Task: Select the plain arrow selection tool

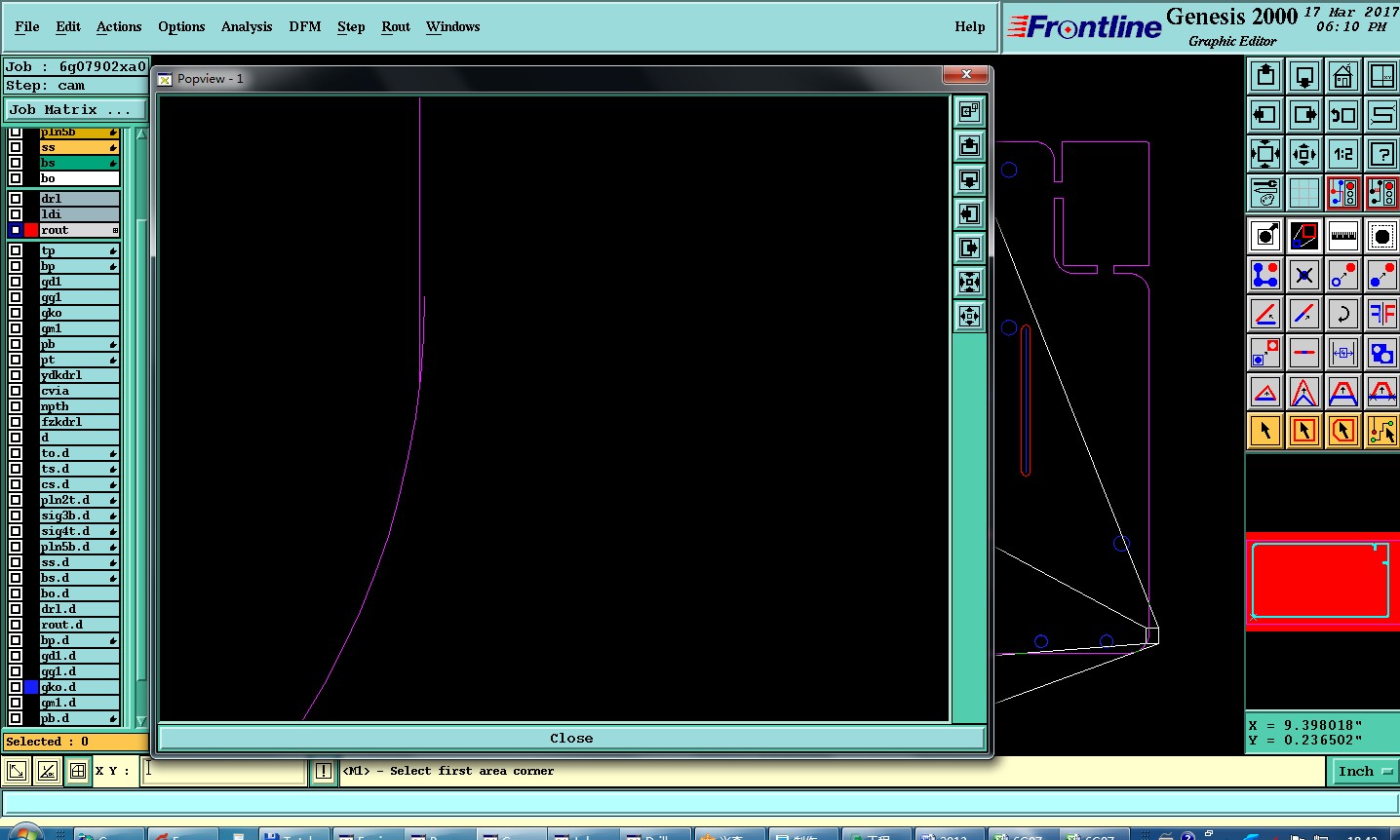Action: (x=1265, y=430)
